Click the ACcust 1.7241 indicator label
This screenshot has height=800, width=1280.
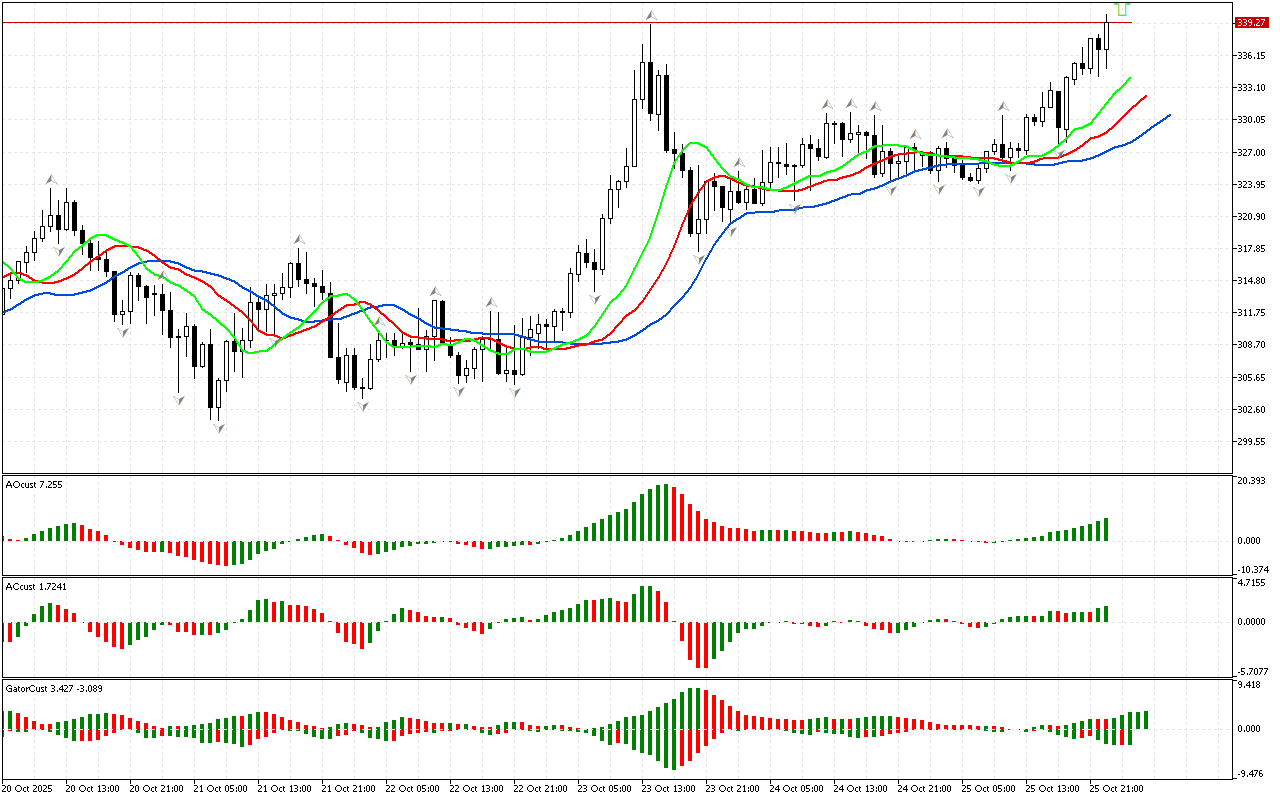pos(36,586)
